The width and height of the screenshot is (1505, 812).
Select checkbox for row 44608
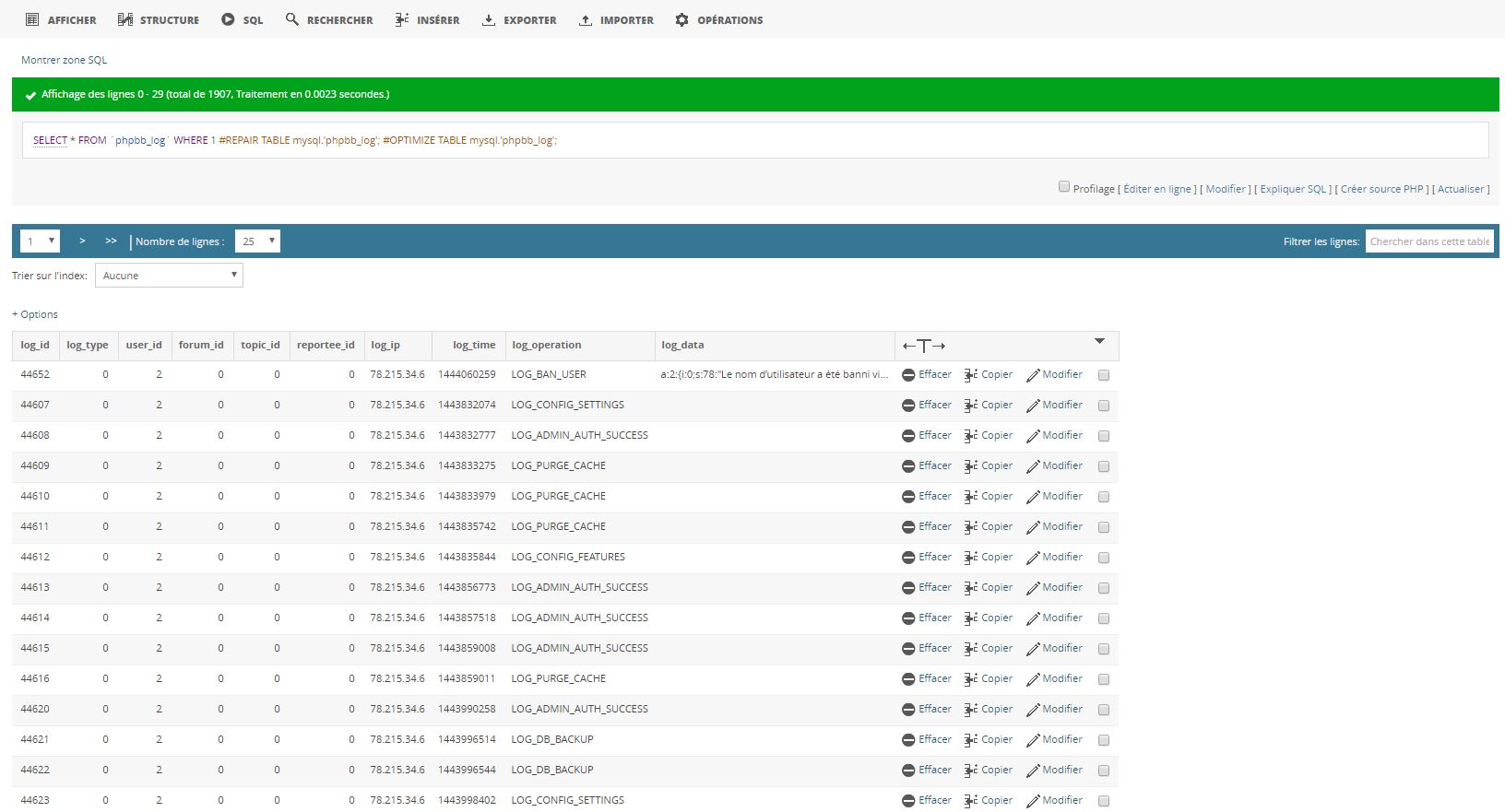click(1104, 436)
